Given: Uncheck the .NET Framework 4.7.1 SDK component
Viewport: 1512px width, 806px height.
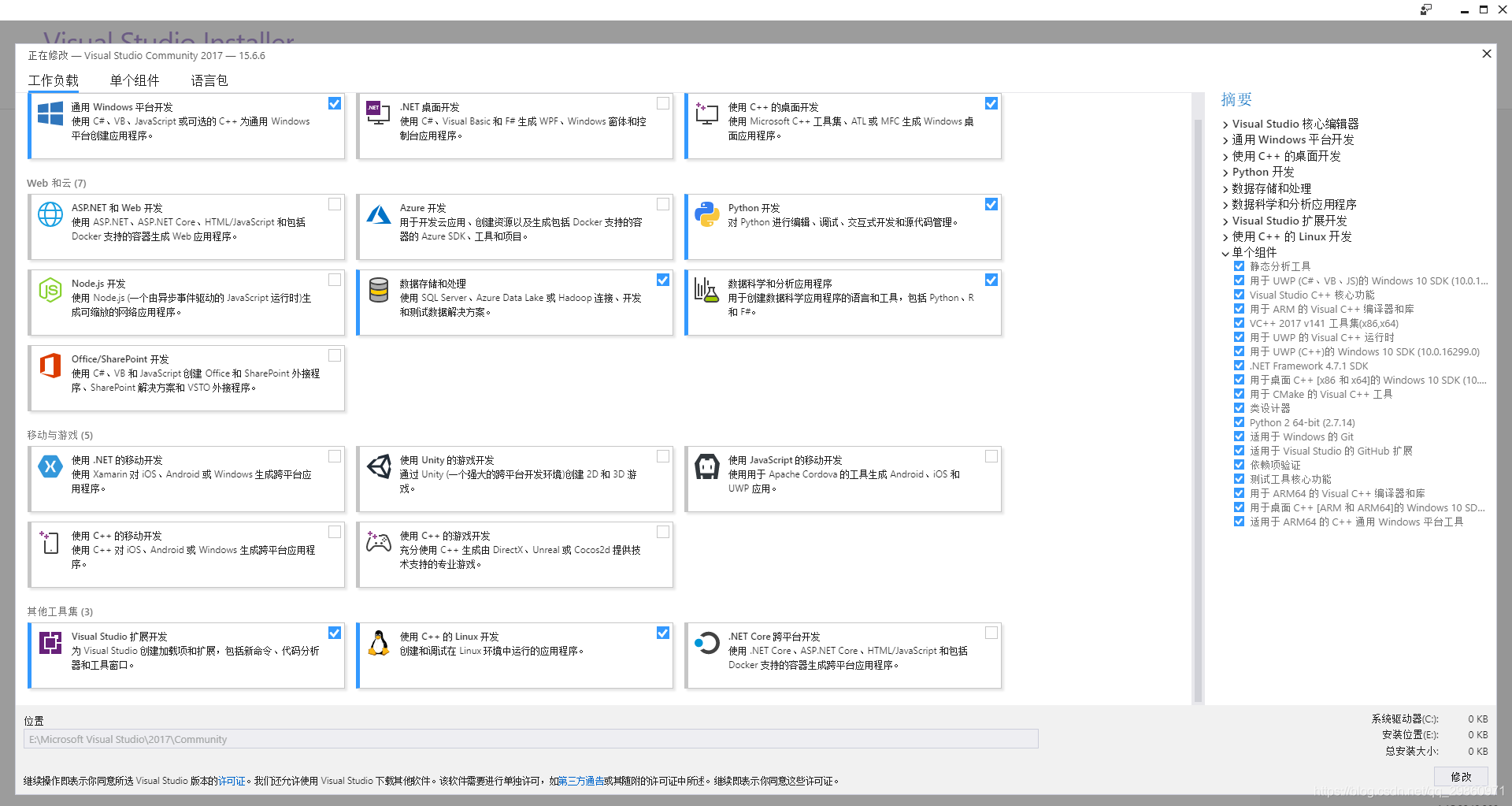Looking at the screenshot, I should [x=1239, y=366].
